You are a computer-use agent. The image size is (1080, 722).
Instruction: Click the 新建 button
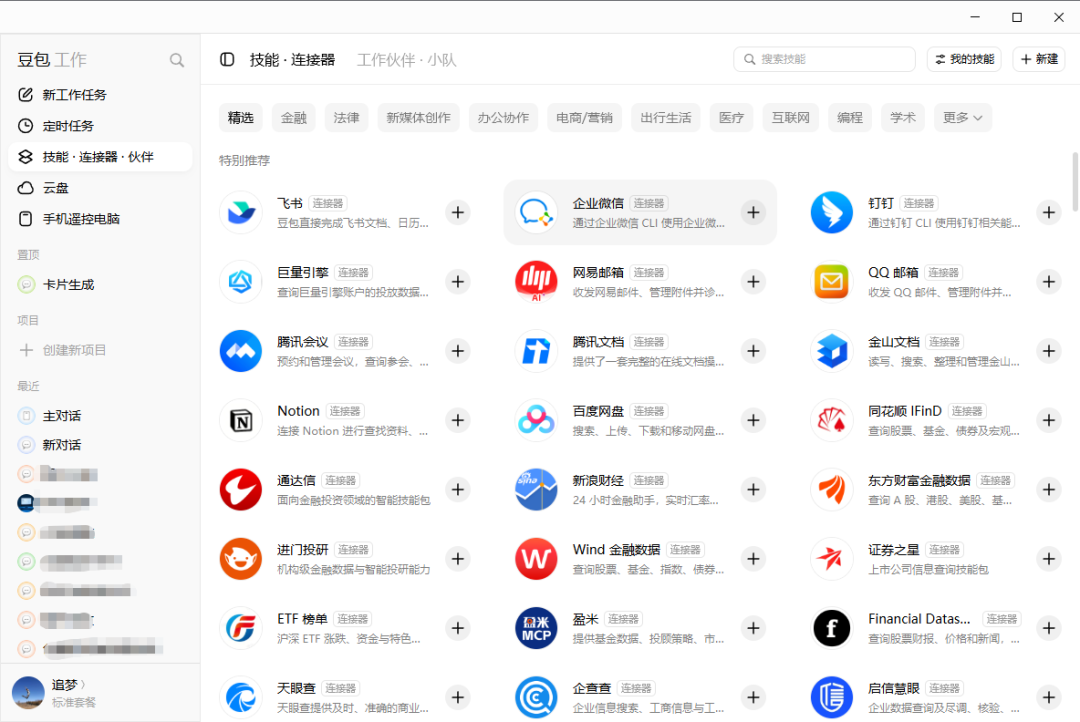pyautogui.click(x=1039, y=59)
